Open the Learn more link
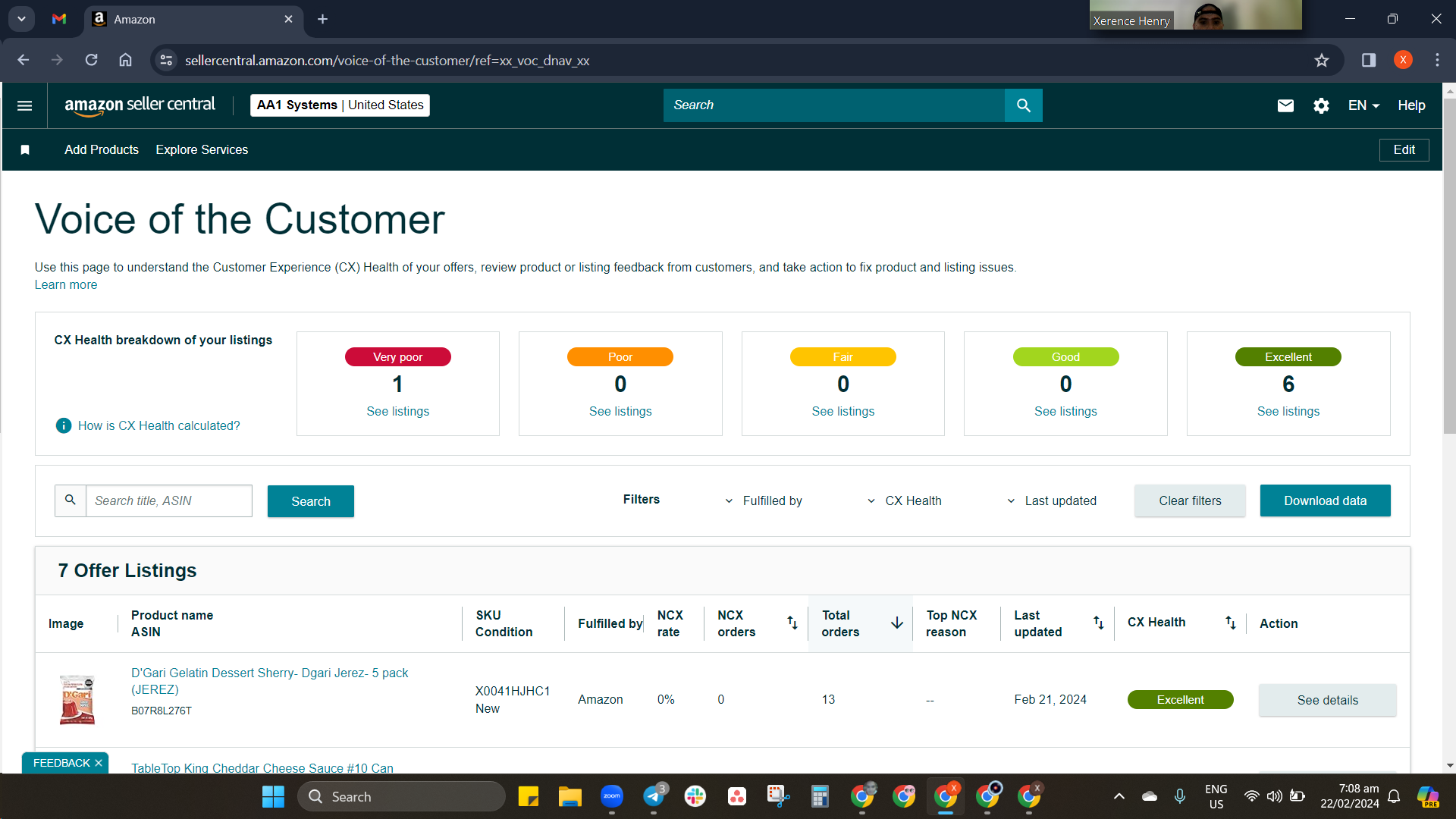The height and width of the screenshot is (819, 1456). [66, 285]
